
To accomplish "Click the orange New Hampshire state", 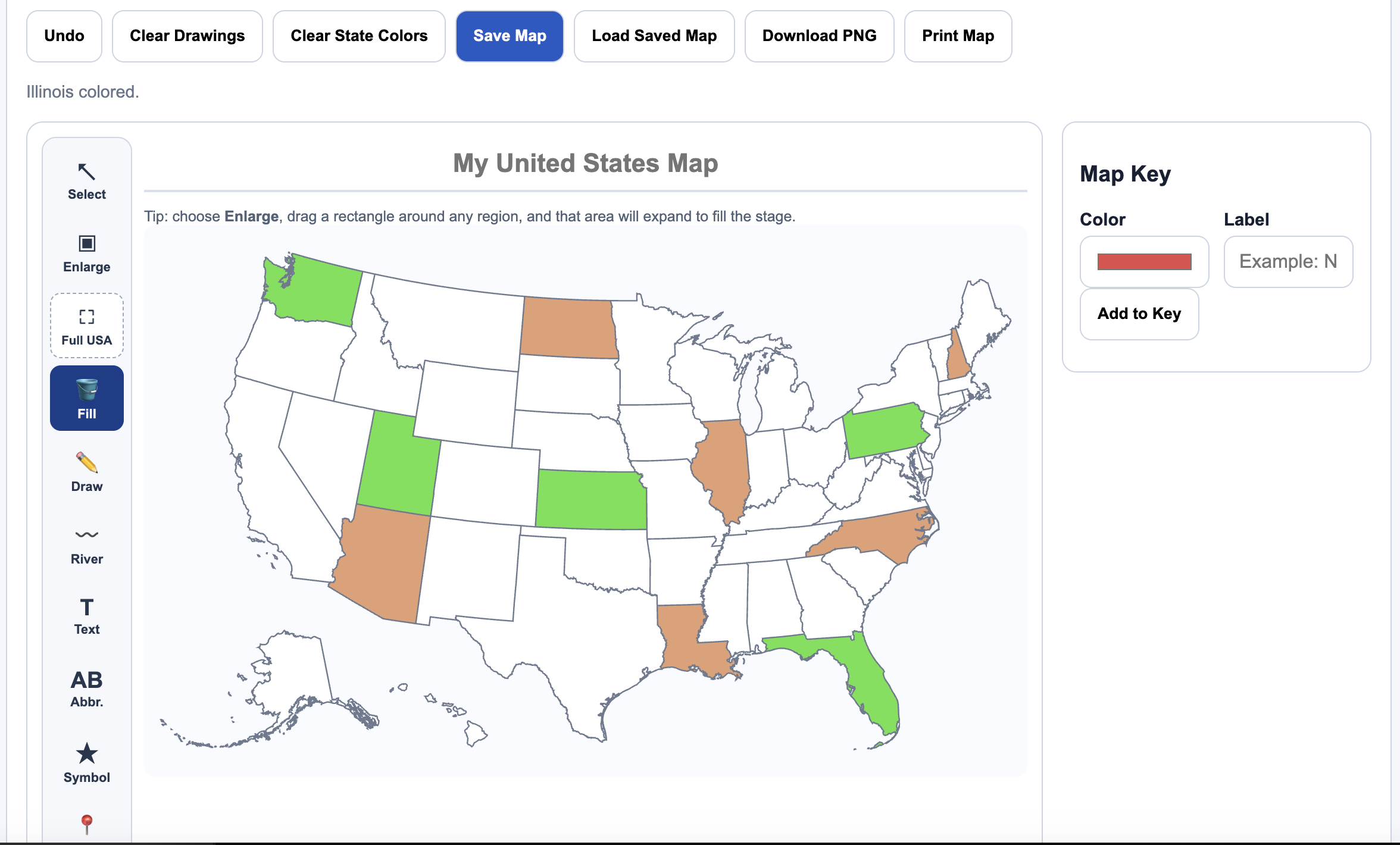I will point(957,360).
